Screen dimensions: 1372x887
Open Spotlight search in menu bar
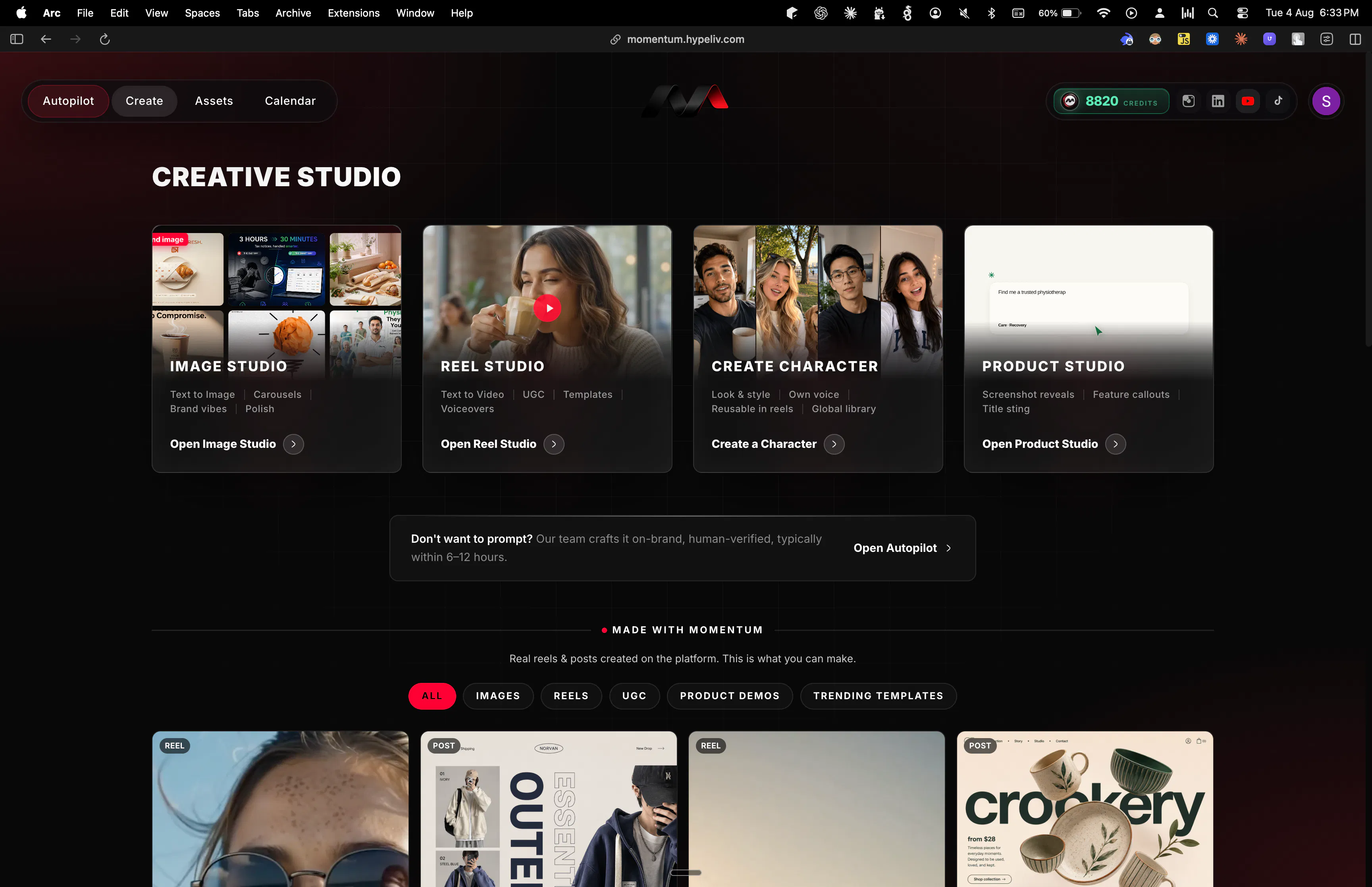click(1213, 13)
